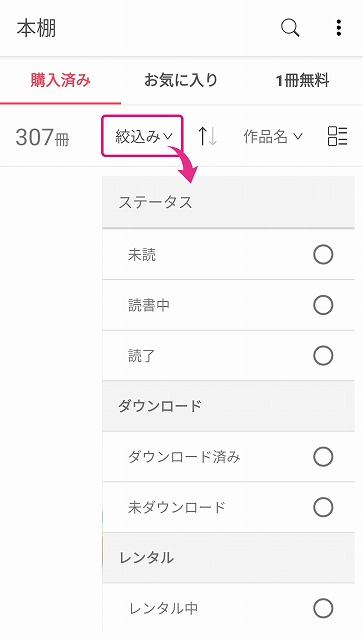Screen dimensions: 363x640
Task: Open the 作品名 sort dropdown
Action: pyautogui.click(x=273, y=136)
